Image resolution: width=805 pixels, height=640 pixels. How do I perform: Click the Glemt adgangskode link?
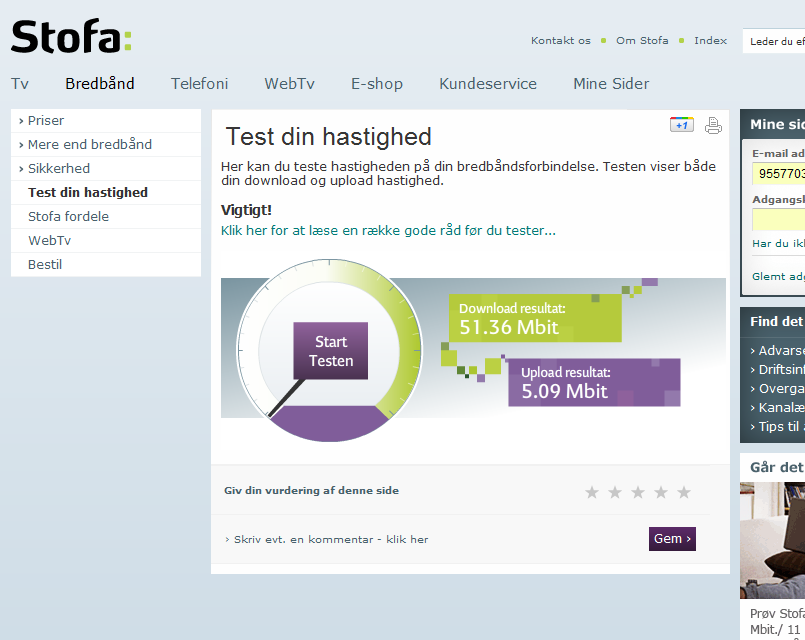pos(778,277)
